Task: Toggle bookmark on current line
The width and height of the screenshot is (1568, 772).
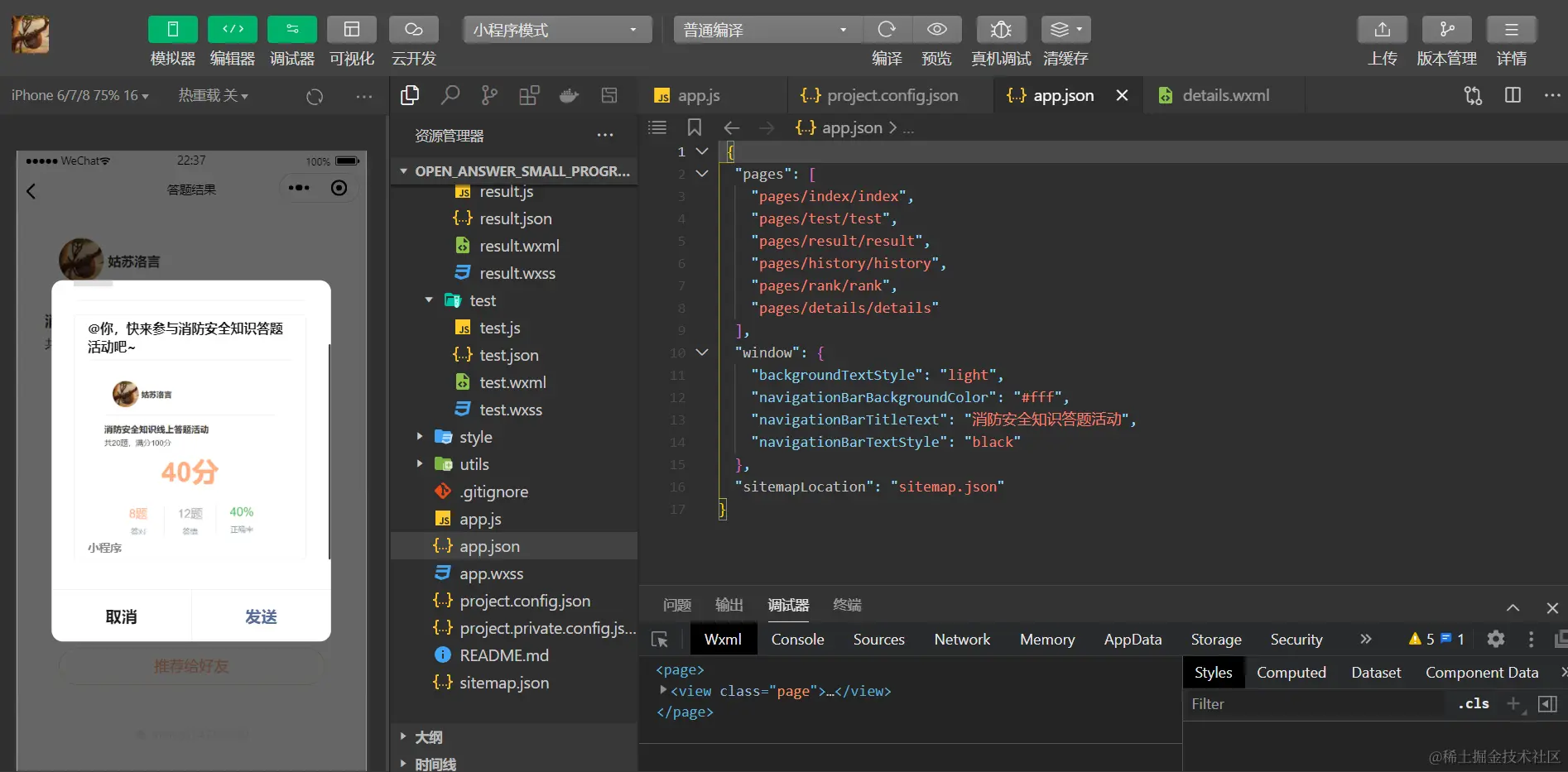Action: (695, 127)
